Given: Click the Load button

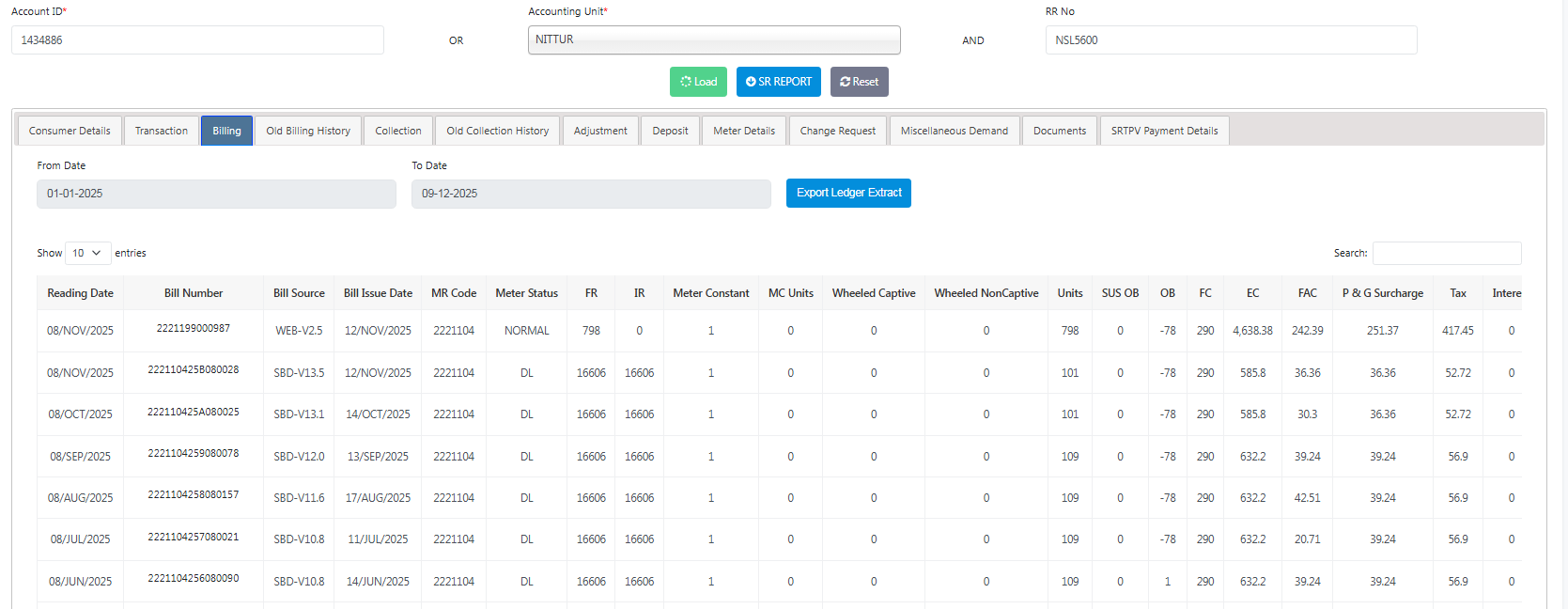Looking at the screenshot, I should point(698,82).
